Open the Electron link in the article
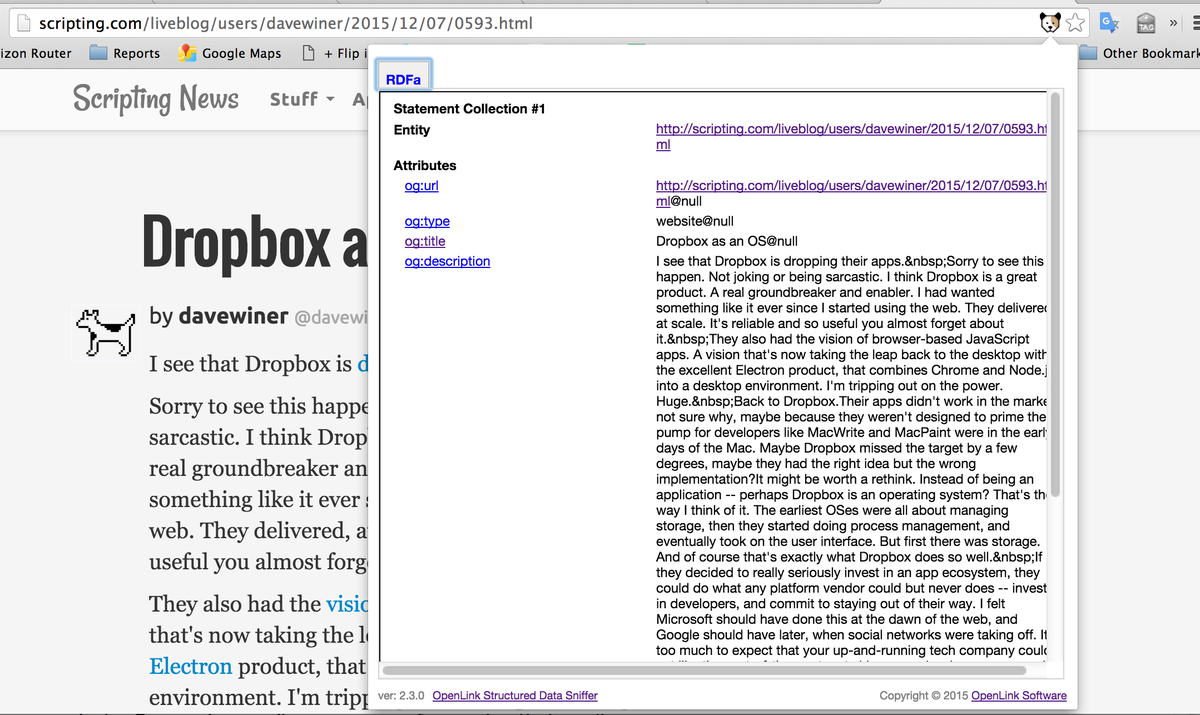1200x715 pixels. click(190, 666)
